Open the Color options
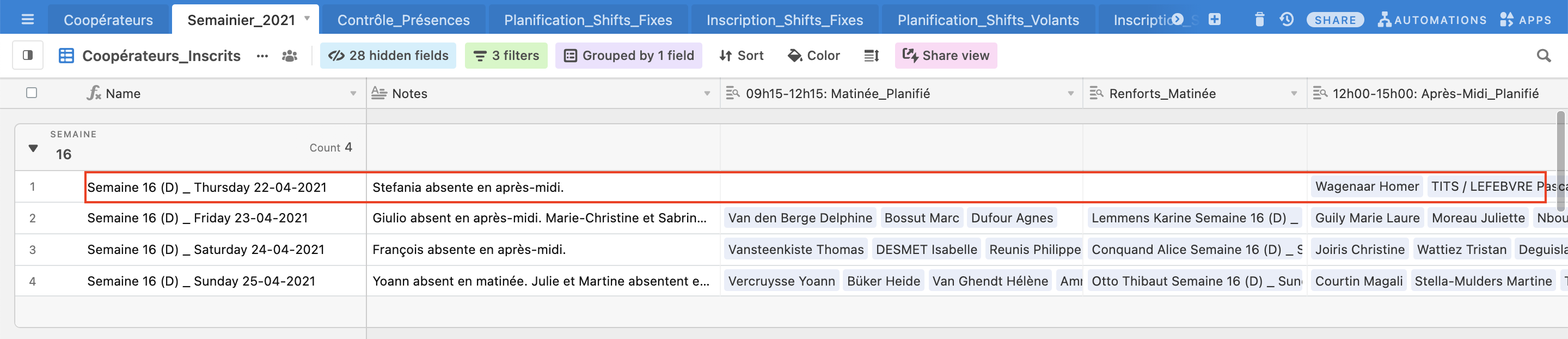Viewport: 1568px width, 339px height. click(x=813, y=56)
